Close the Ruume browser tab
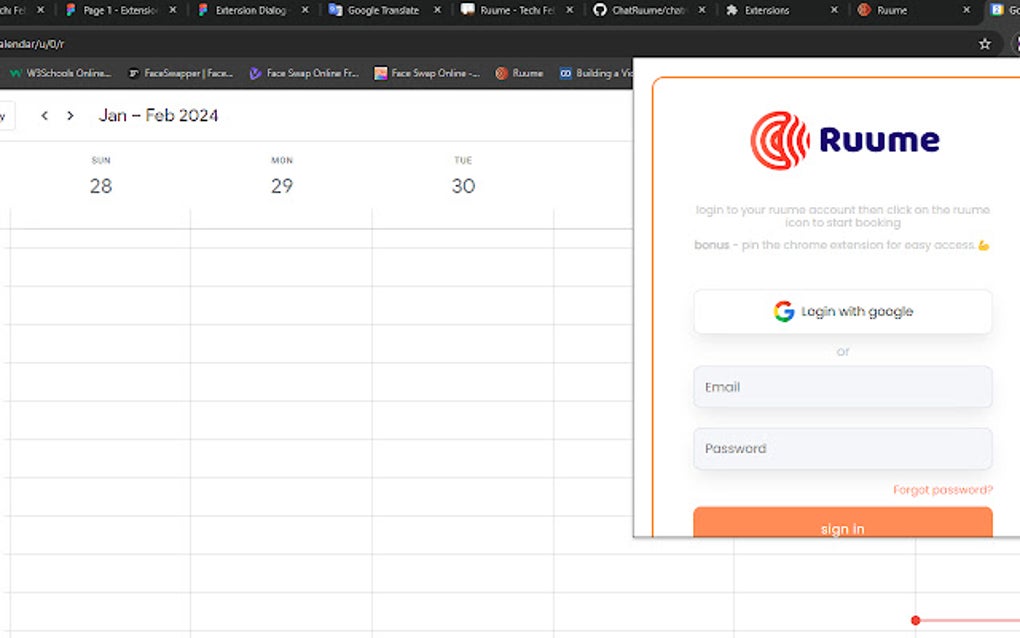 966,10
